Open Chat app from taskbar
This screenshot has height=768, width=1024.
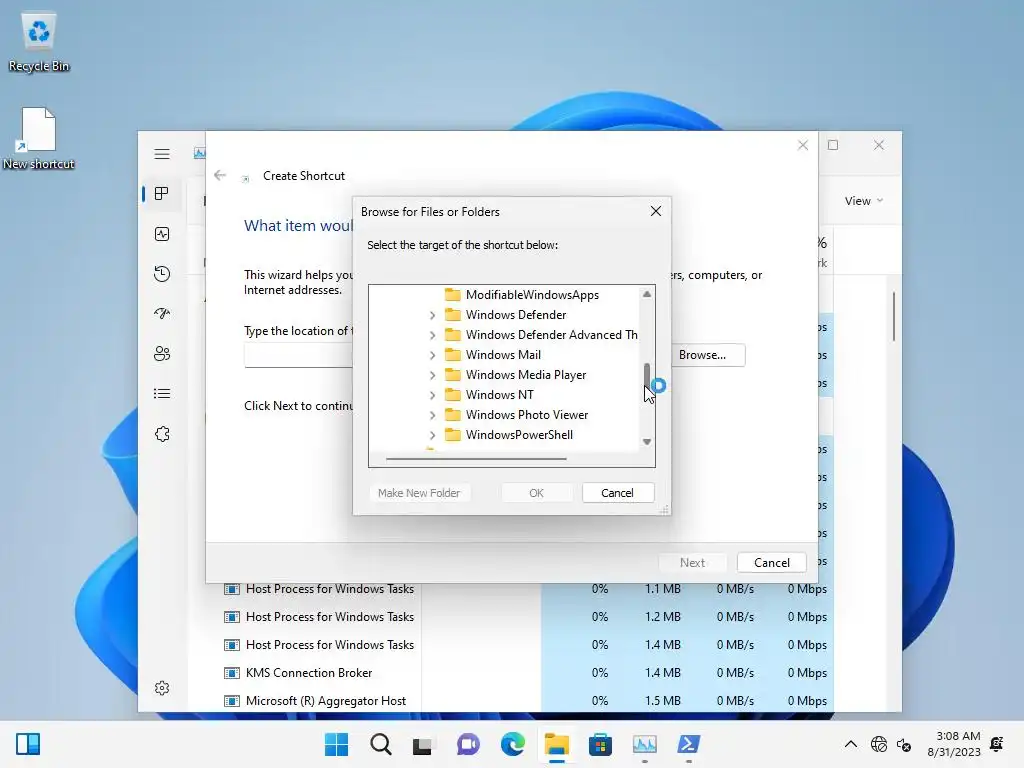pyautogui.click(x=468, y=744)
